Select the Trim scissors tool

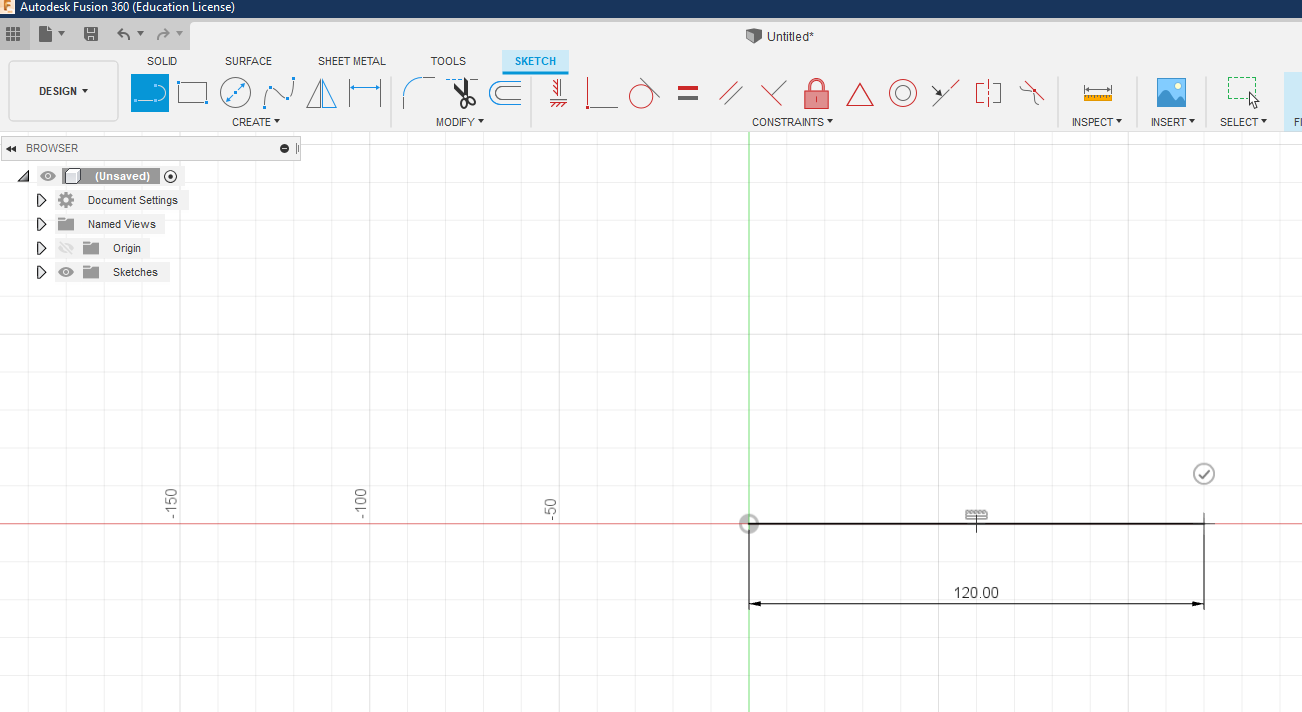(x=463, y=94)
